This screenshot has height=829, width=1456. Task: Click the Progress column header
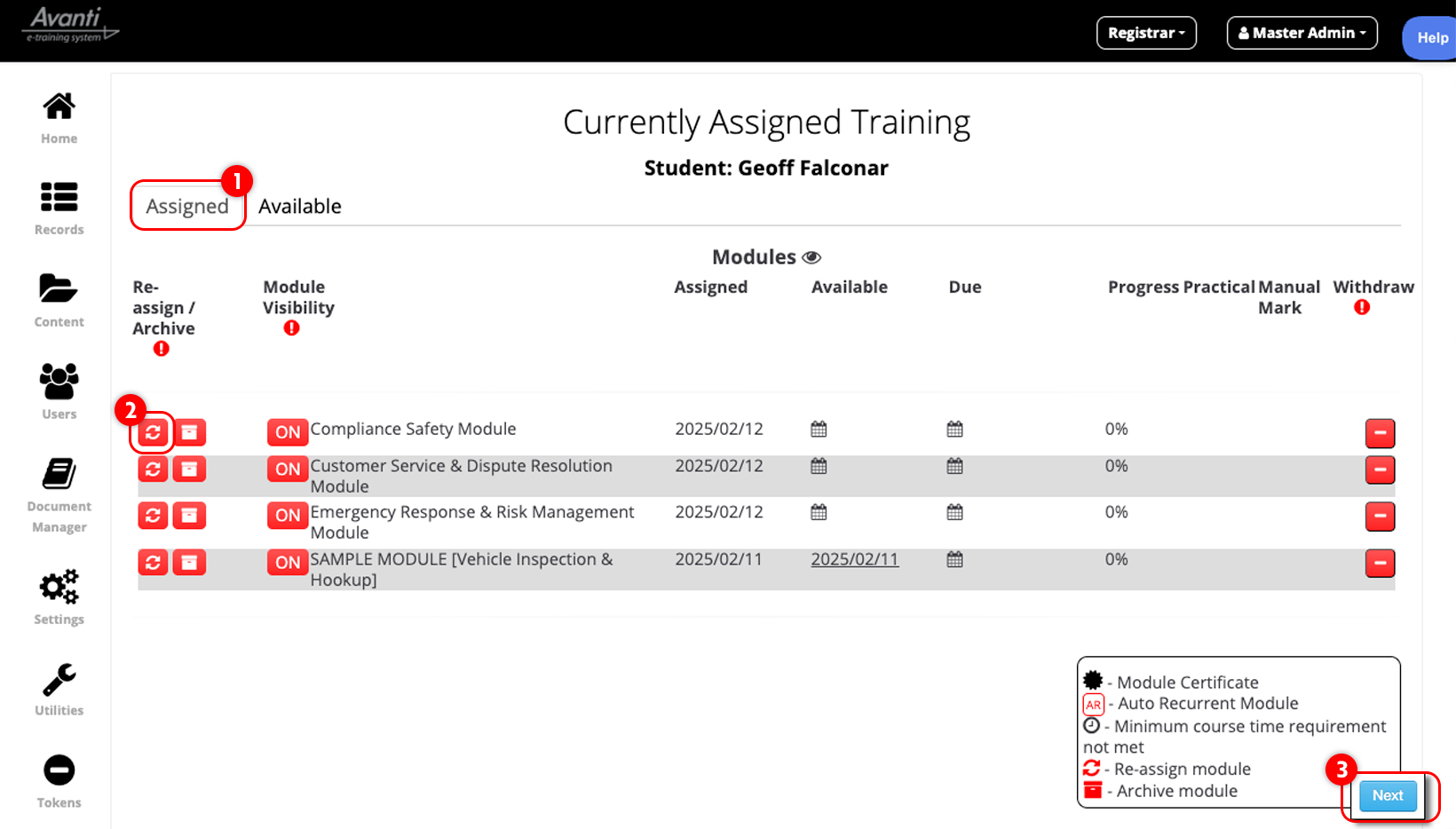[x=1143, y=287]
